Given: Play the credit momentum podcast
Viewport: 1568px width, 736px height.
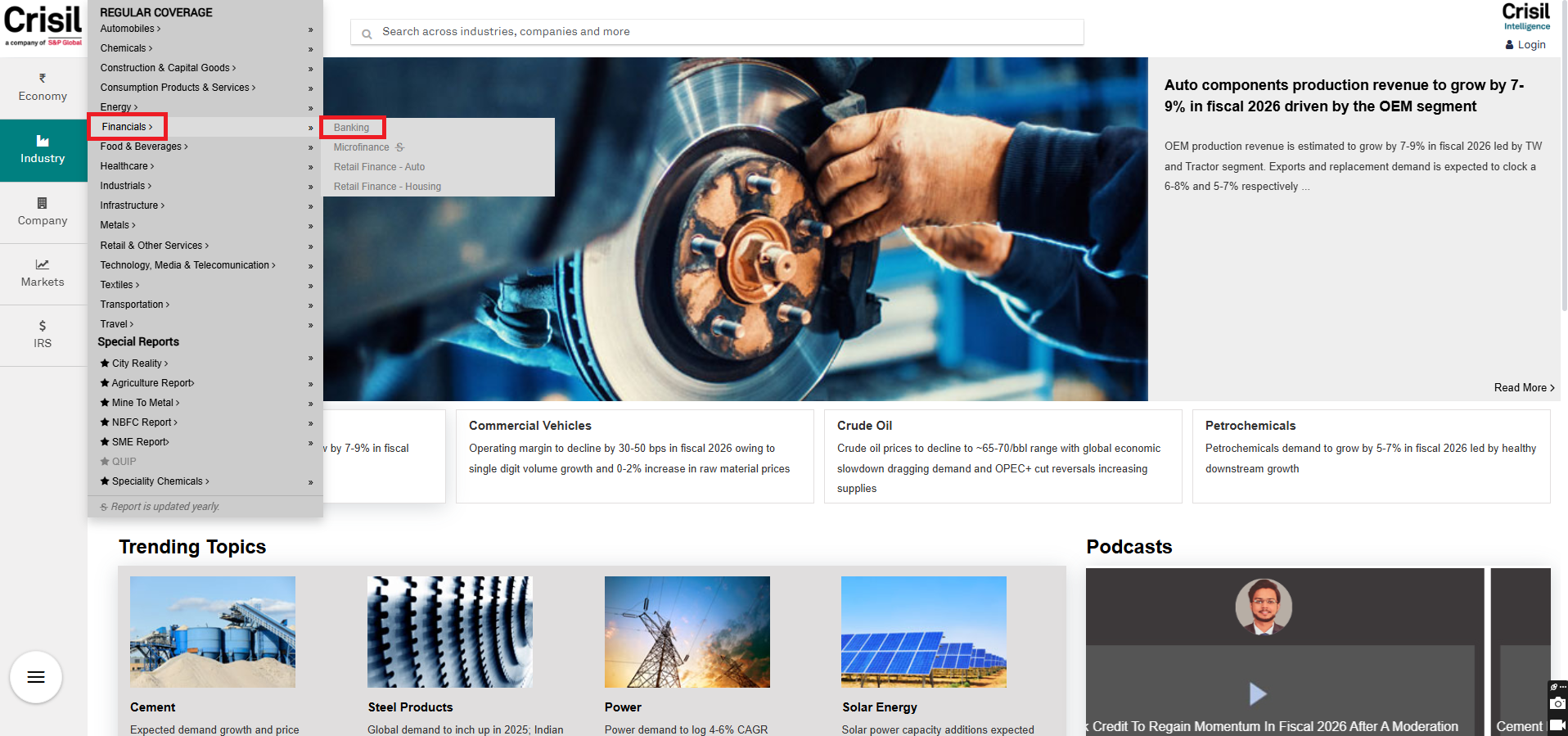Looking at the screenshot, I should (x=1258, y=693).
